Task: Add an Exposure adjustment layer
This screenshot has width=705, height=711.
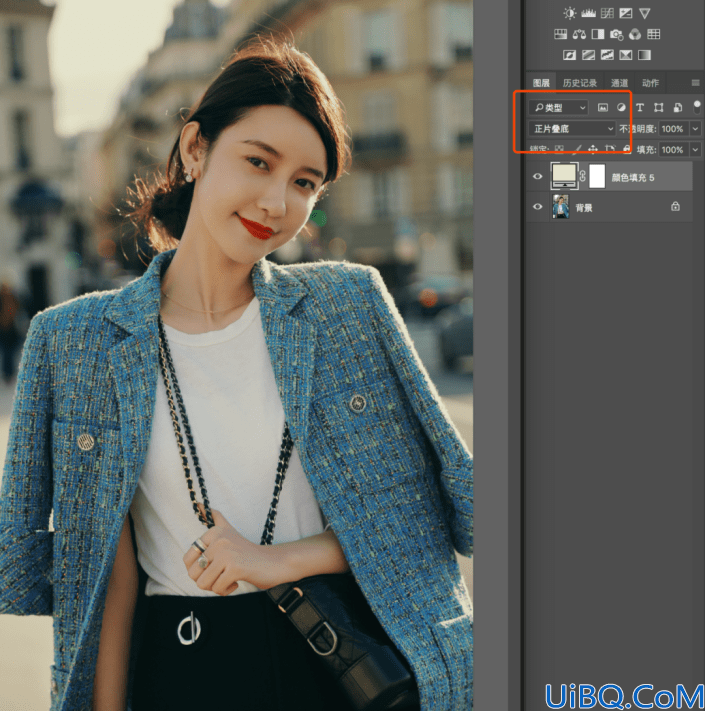Action: coord(626,13)
